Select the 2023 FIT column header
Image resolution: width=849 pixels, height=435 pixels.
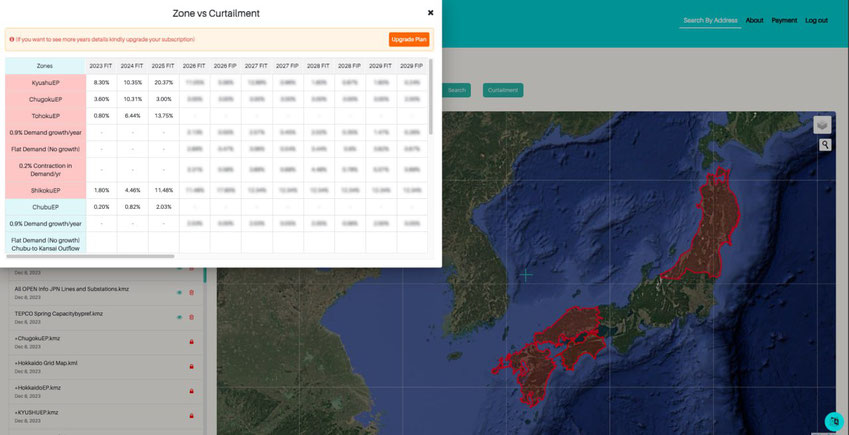[101, 66]
